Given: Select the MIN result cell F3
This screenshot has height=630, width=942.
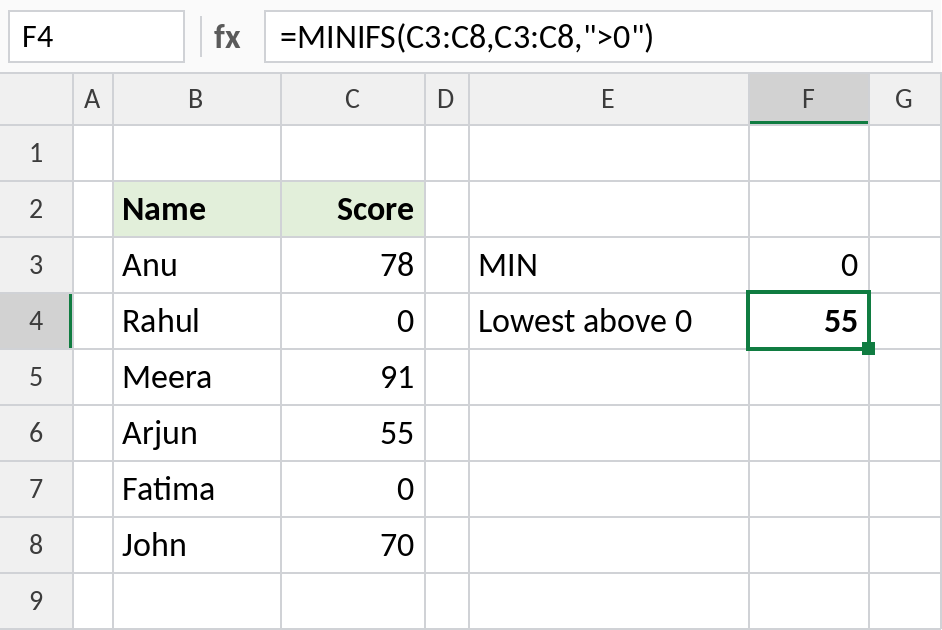Looking at the screenshot, I should tap(809, 265).
